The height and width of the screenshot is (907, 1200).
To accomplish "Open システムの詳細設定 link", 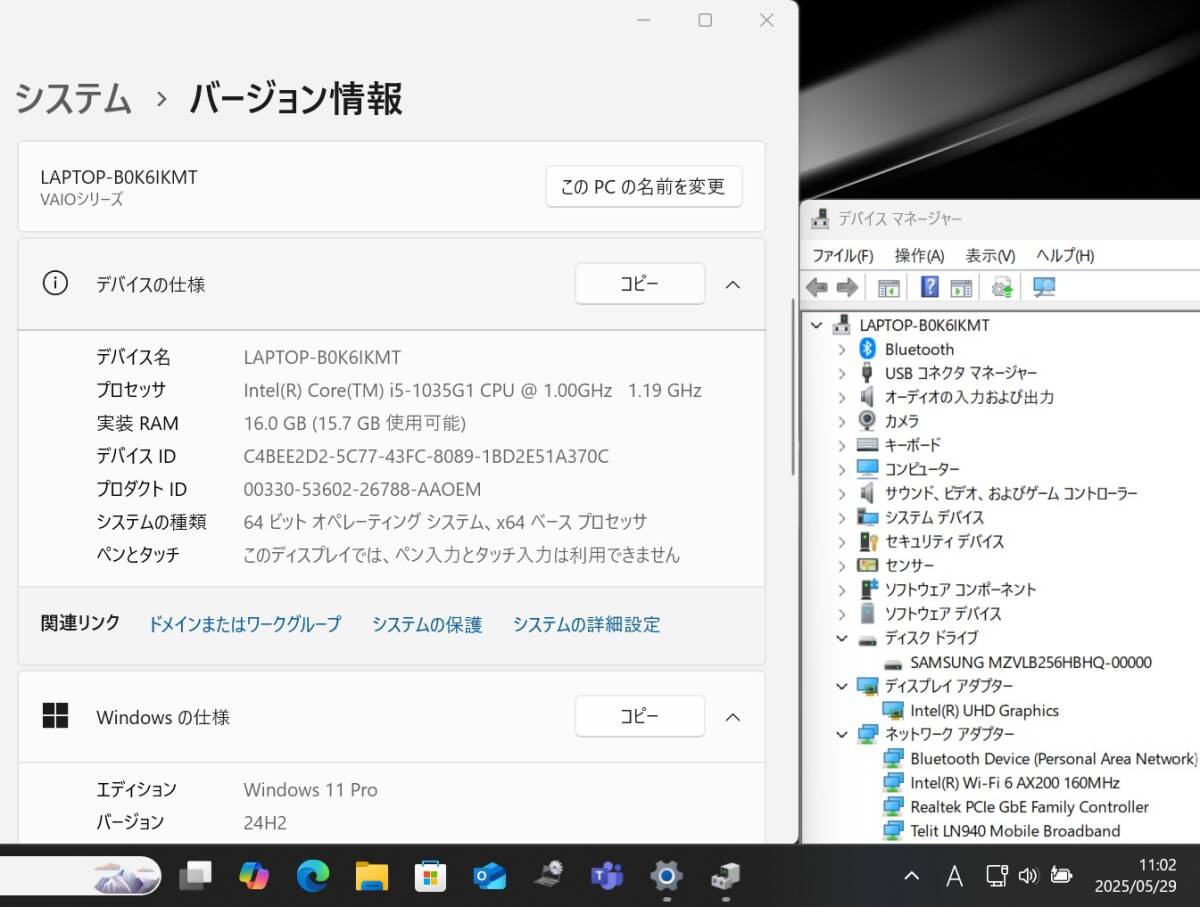I will tap(587, 624).
